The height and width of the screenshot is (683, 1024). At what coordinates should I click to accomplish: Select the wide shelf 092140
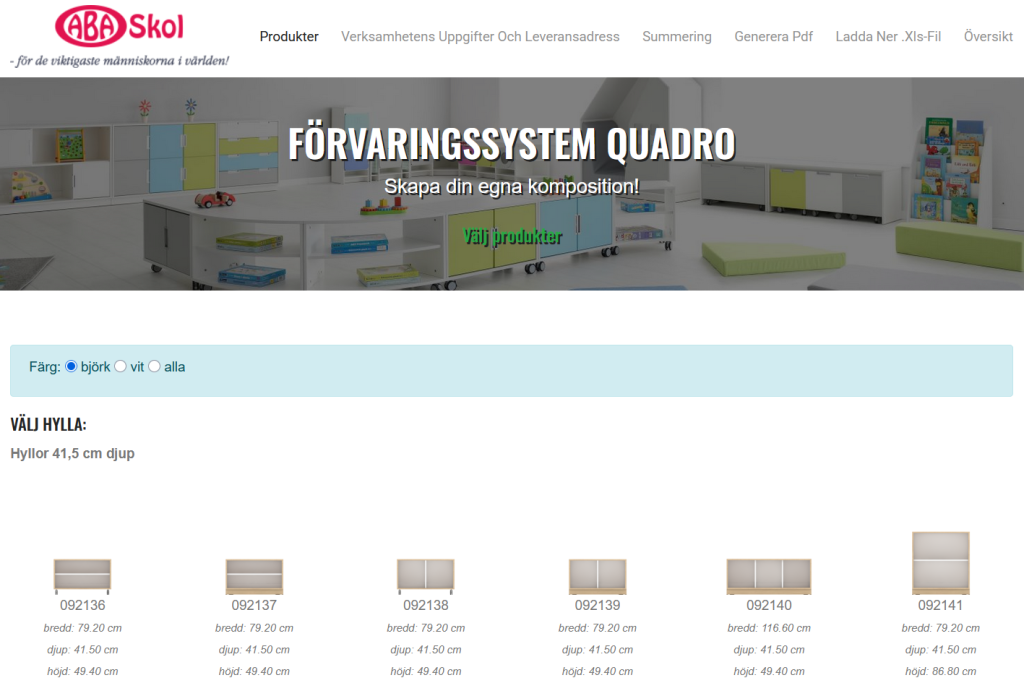[769, 577]
